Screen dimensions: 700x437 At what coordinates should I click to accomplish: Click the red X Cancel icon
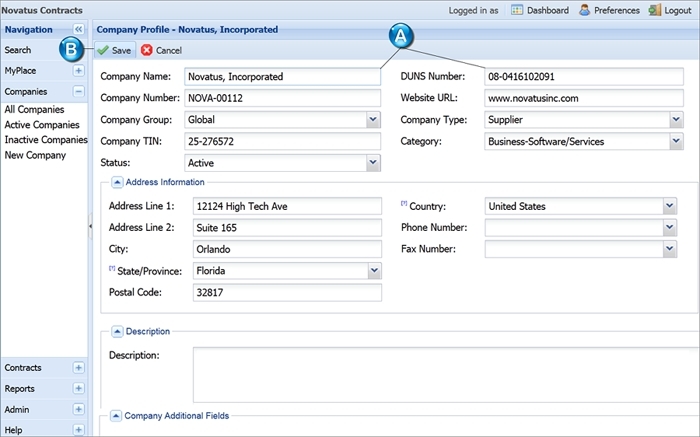click(x=146, y=50)
